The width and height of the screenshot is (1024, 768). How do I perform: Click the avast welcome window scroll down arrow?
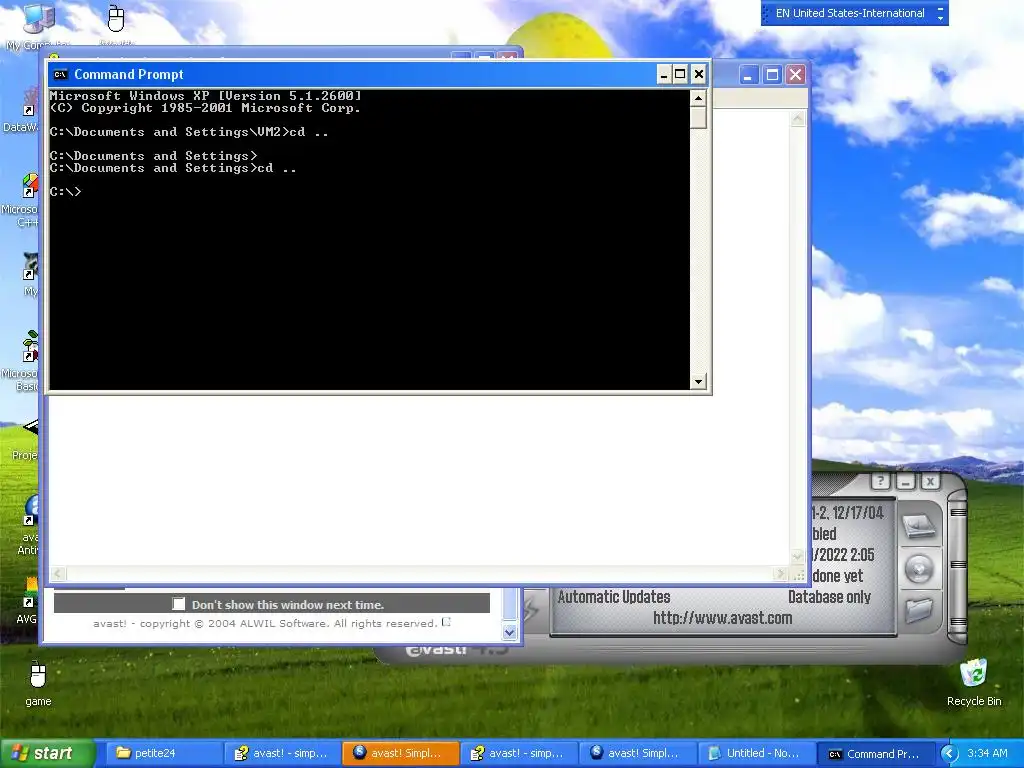click(509, 632)
